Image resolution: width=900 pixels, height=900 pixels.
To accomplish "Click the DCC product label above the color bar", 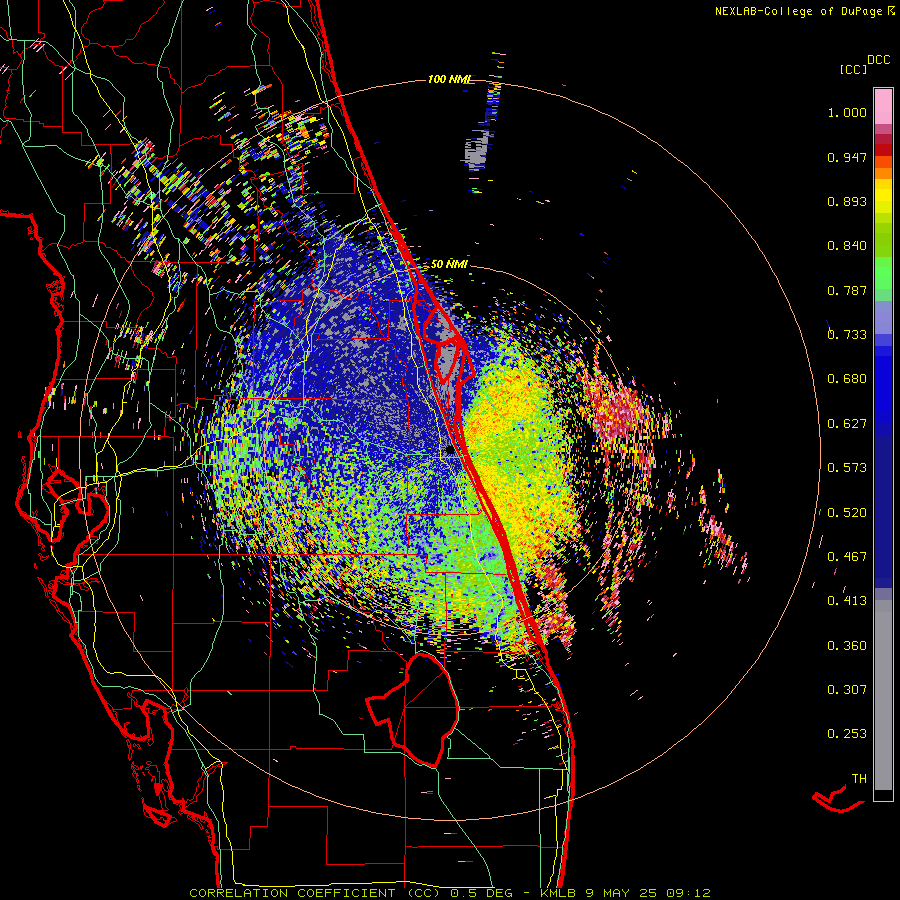I will click(x=878, y=60).
